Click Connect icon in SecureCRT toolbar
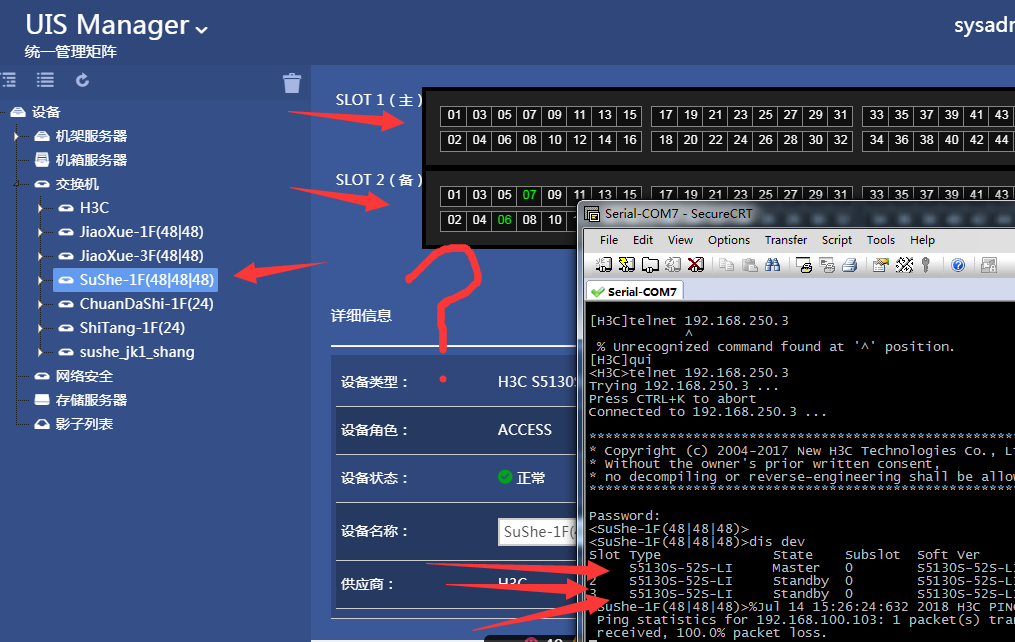The height and width of the screenshot is (642, 1015). pos(604,265)
